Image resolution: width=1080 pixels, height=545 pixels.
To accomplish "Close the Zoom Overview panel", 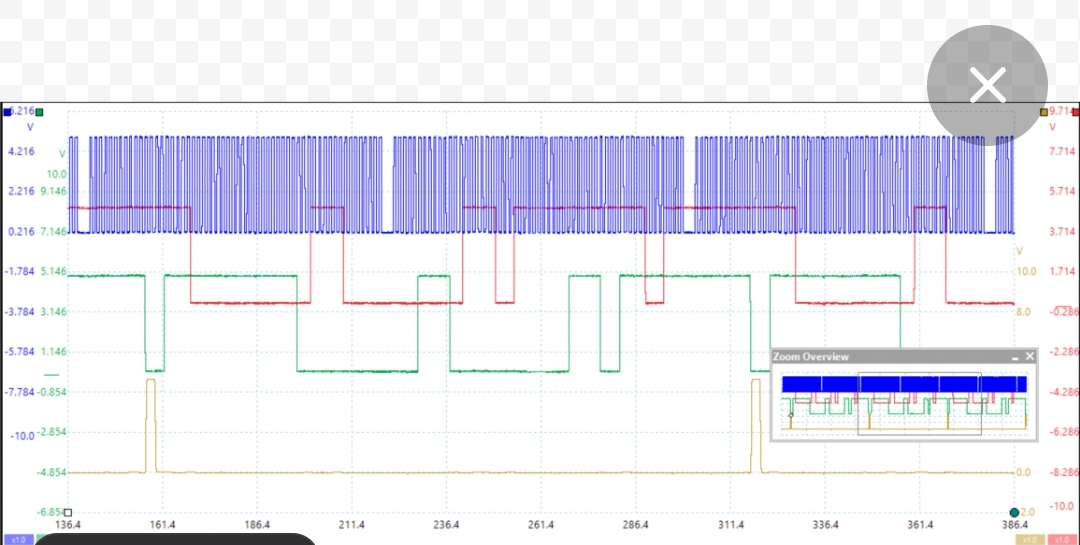I will coord(1030,356).
